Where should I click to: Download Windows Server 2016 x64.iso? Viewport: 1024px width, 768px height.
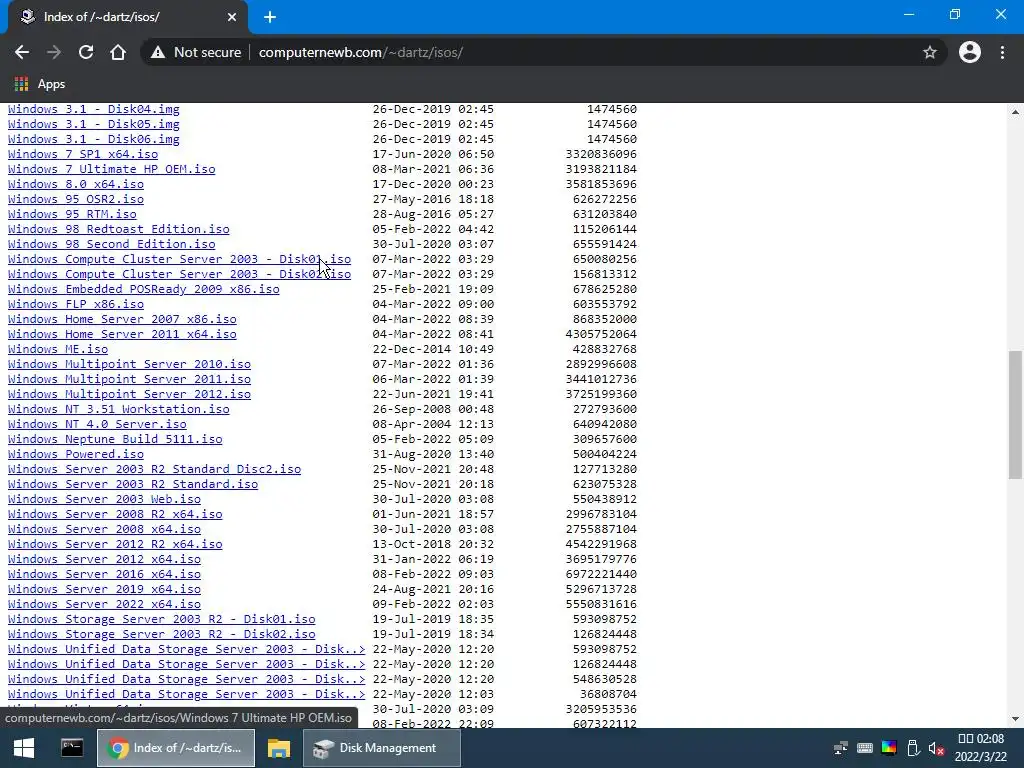[104, 575]
